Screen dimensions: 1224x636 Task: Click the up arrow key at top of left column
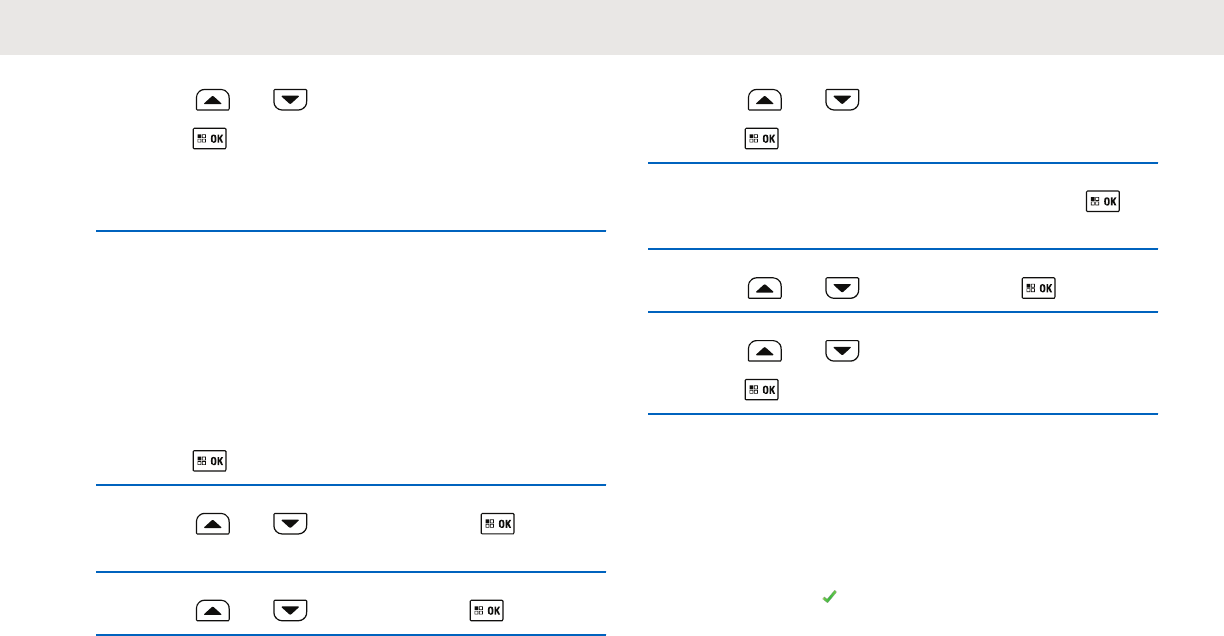(213, 100)
